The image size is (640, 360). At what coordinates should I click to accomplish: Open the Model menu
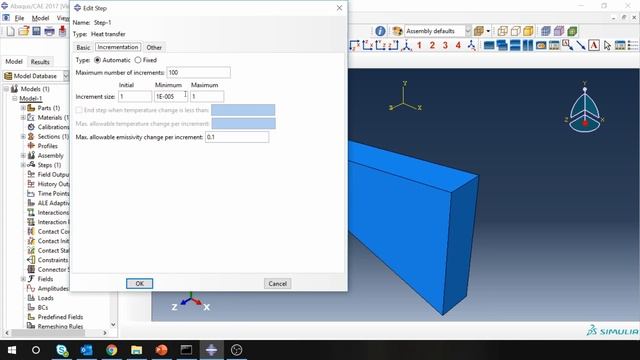pyautogui.click(x=40, y=18)
